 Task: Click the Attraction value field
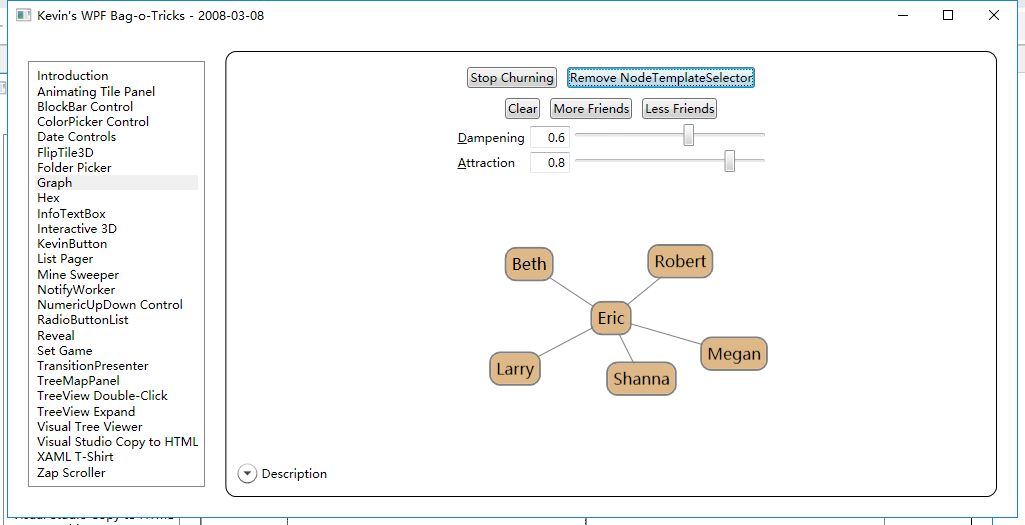pyautogui.click(x=550, y=162)
